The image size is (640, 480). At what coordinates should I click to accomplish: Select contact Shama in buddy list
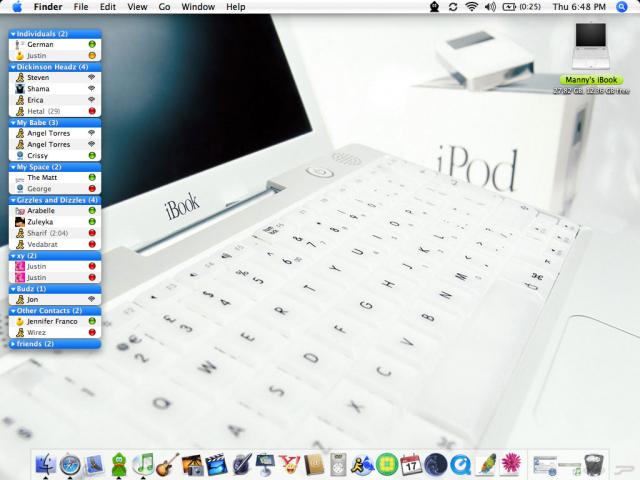click(55, 89)
